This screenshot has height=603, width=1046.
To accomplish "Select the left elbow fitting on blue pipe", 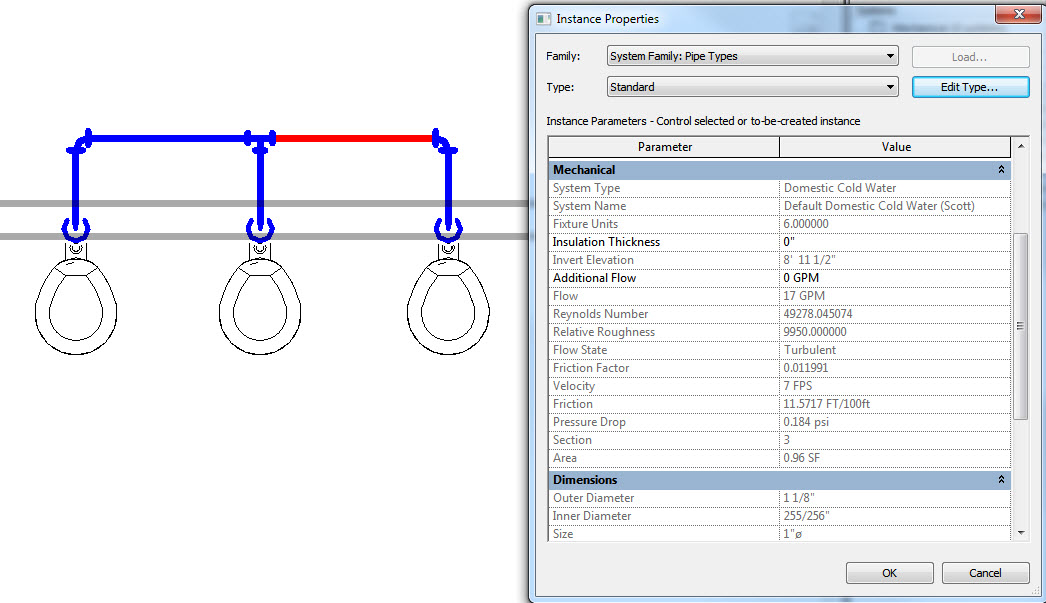I will click(x=79, y=142).
